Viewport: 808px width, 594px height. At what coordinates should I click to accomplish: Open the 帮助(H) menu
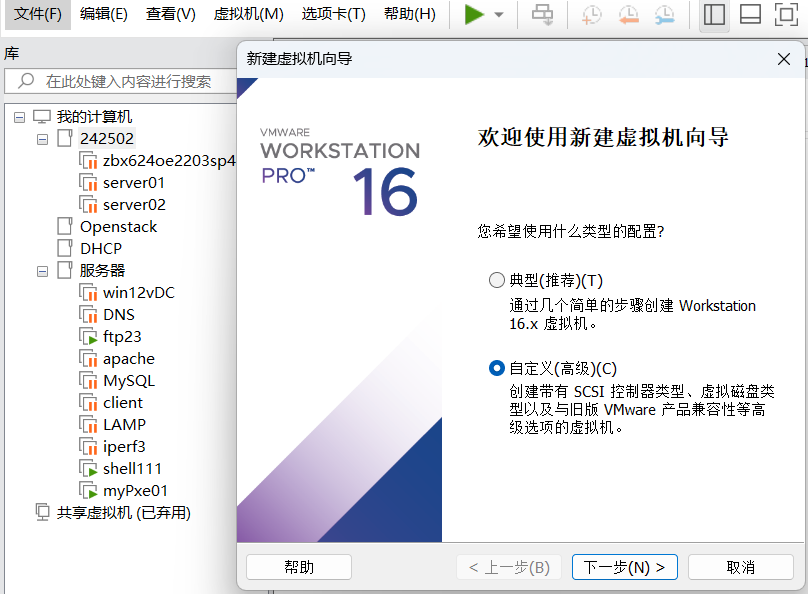(x=410, y=14)
